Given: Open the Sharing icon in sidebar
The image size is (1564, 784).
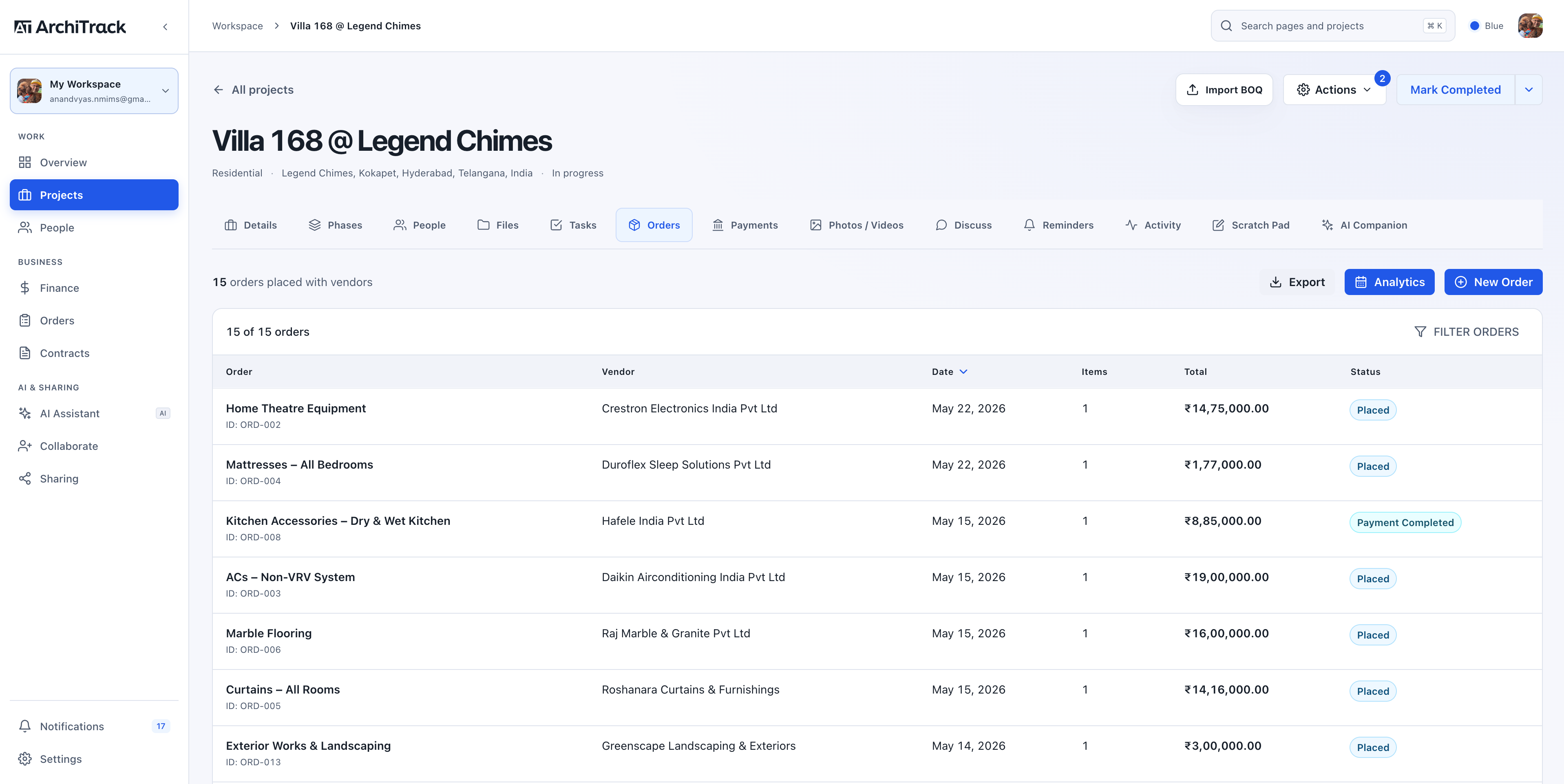Looking at the screenshot, I should click(x=25, y=478).
